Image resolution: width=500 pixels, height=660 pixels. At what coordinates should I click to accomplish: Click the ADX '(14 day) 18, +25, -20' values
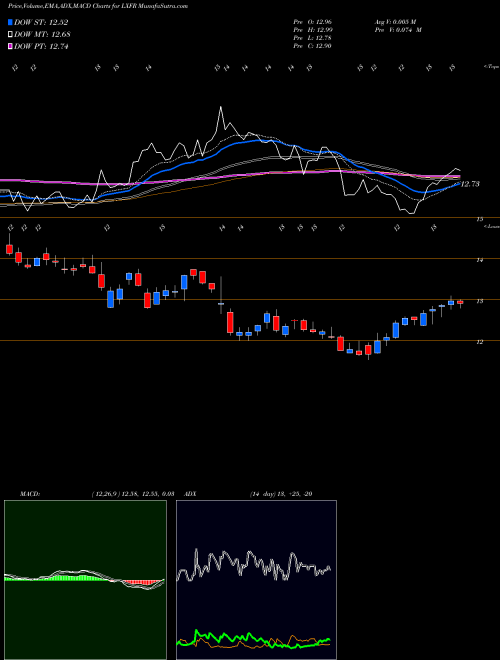[x=281, y=494]
